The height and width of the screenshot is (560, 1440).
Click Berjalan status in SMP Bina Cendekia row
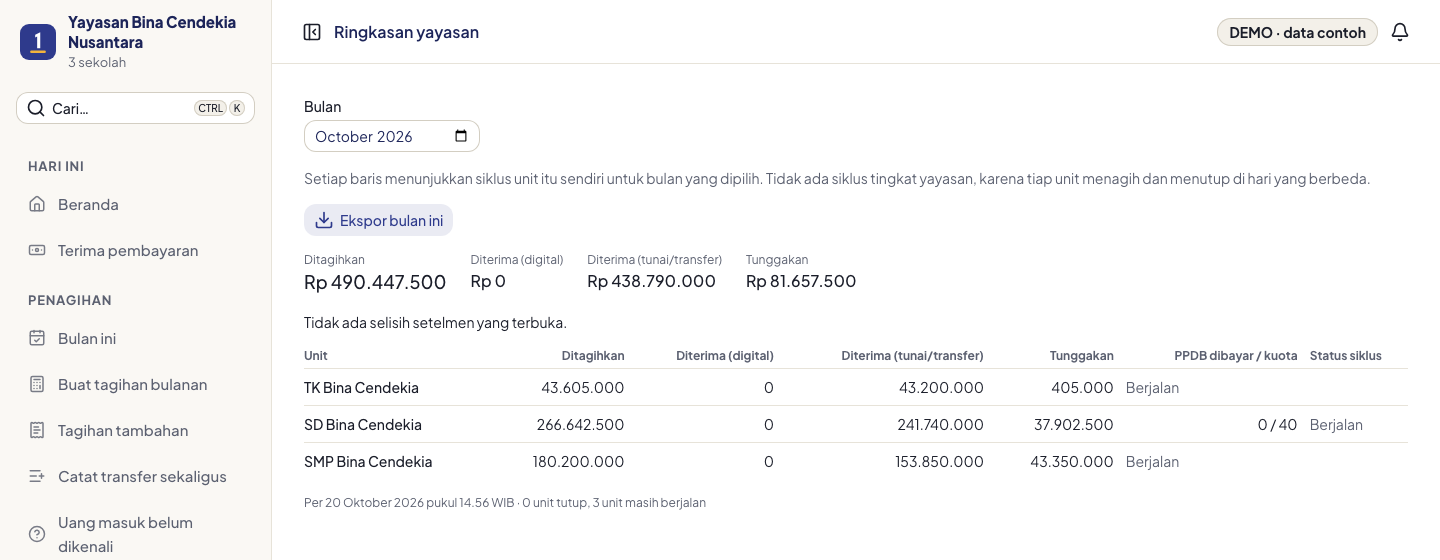point(1152,461)
